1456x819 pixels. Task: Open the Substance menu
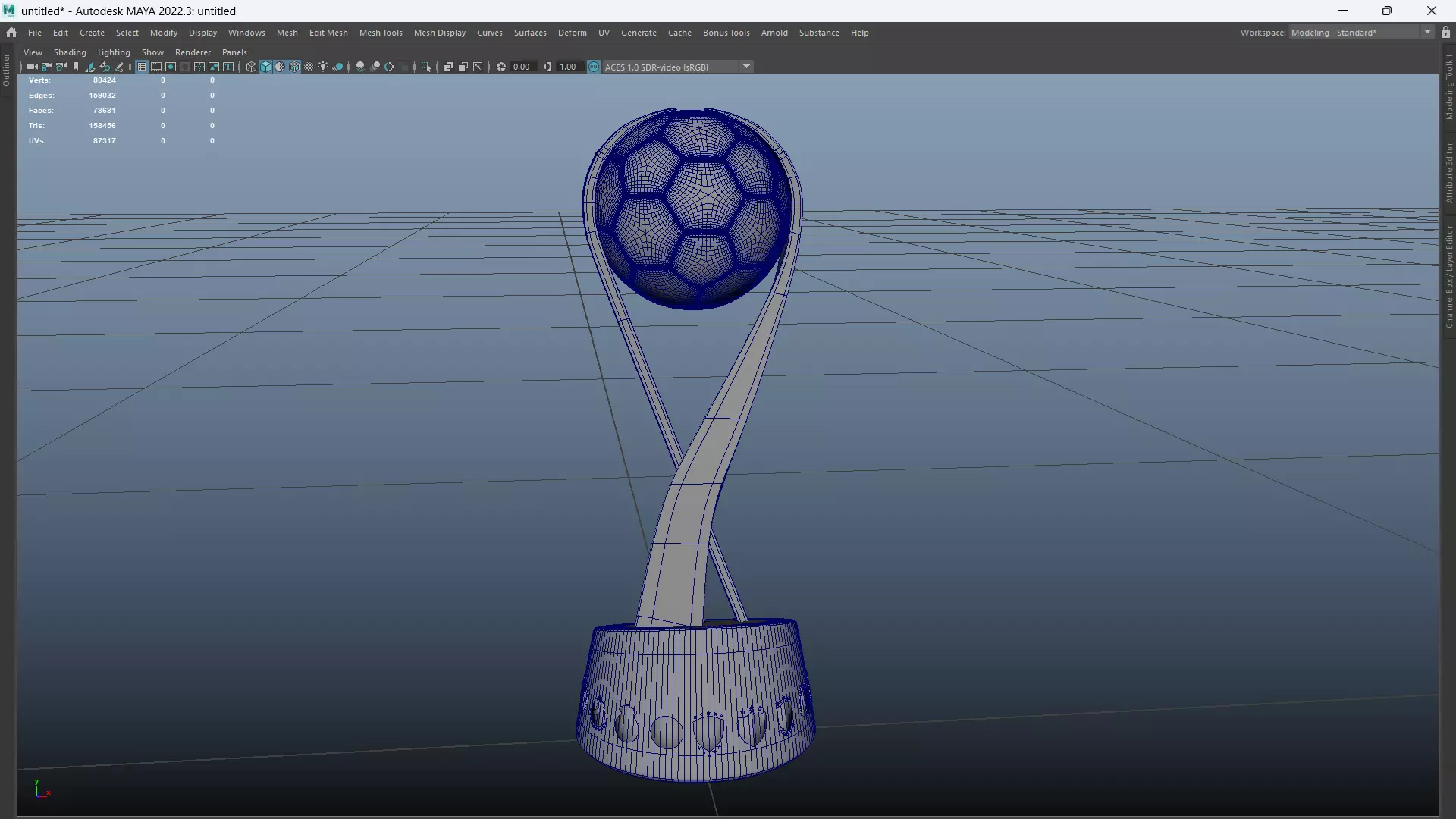pos(819,33)
